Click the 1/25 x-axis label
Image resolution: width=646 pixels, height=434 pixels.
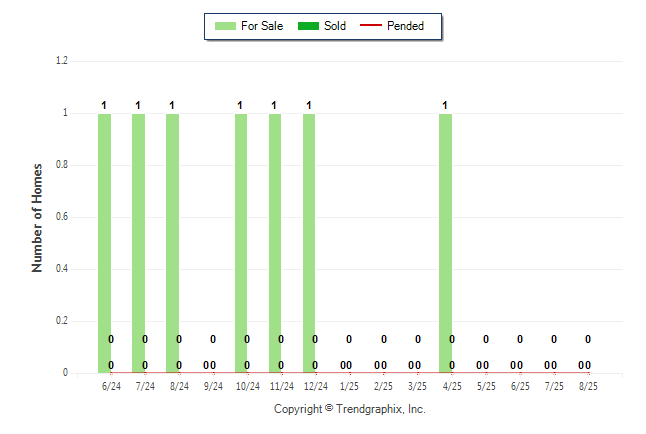point(349,387)
